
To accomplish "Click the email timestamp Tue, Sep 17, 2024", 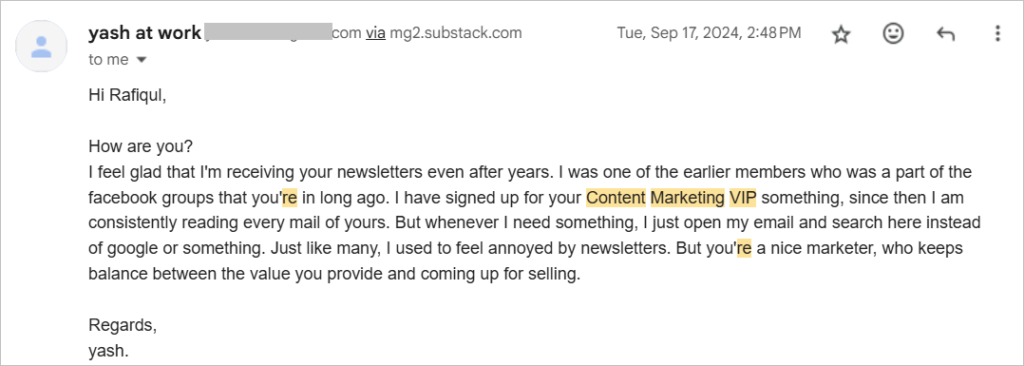I will coord(709,33).
